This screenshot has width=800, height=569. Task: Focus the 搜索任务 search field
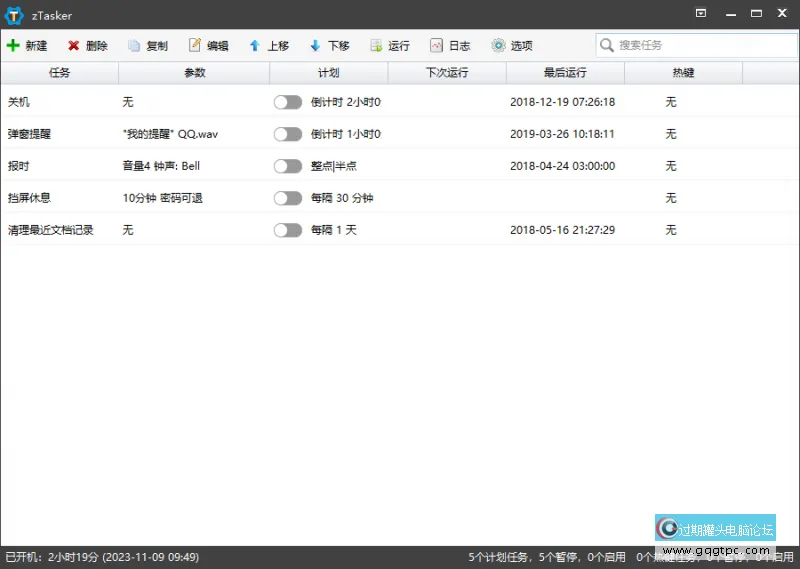coord(696,45)
